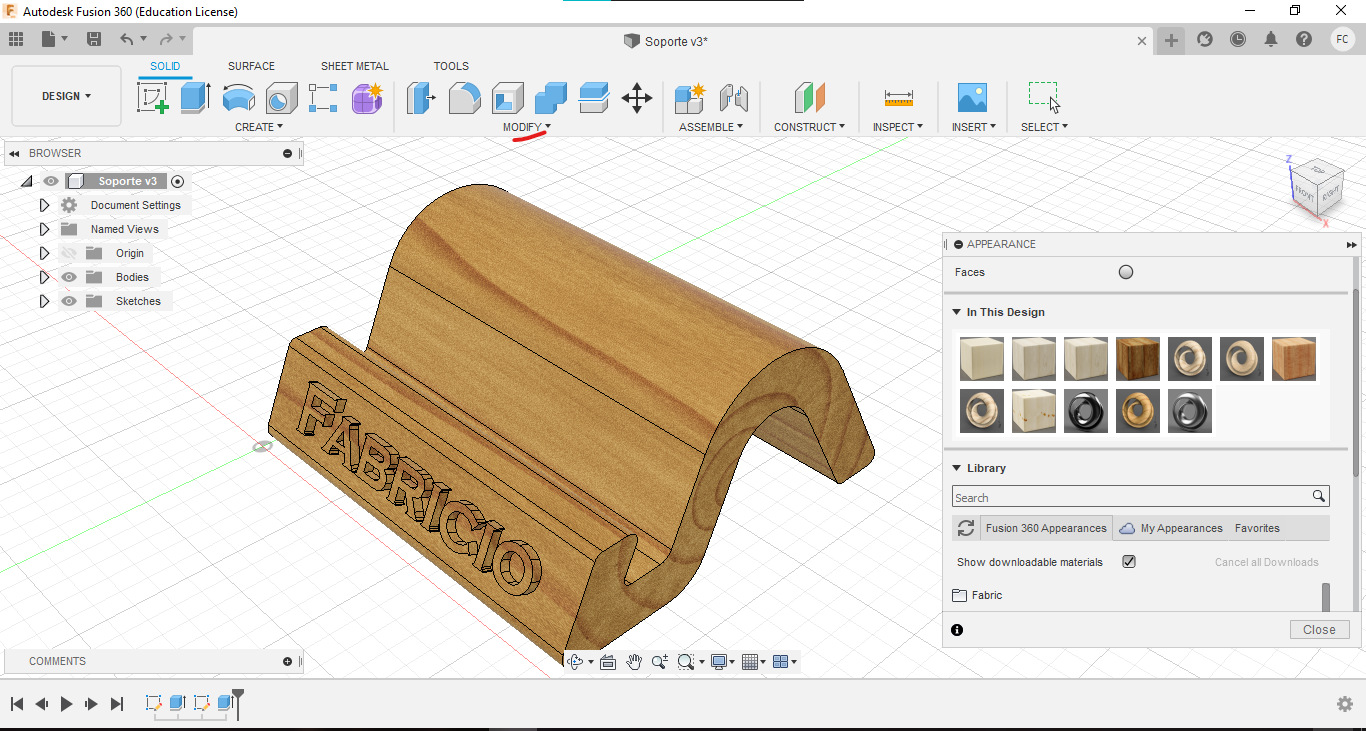Toggle visibility of the Bodies folder
The width and height of the screenshot is (1366, 731).
click(69, 277)
